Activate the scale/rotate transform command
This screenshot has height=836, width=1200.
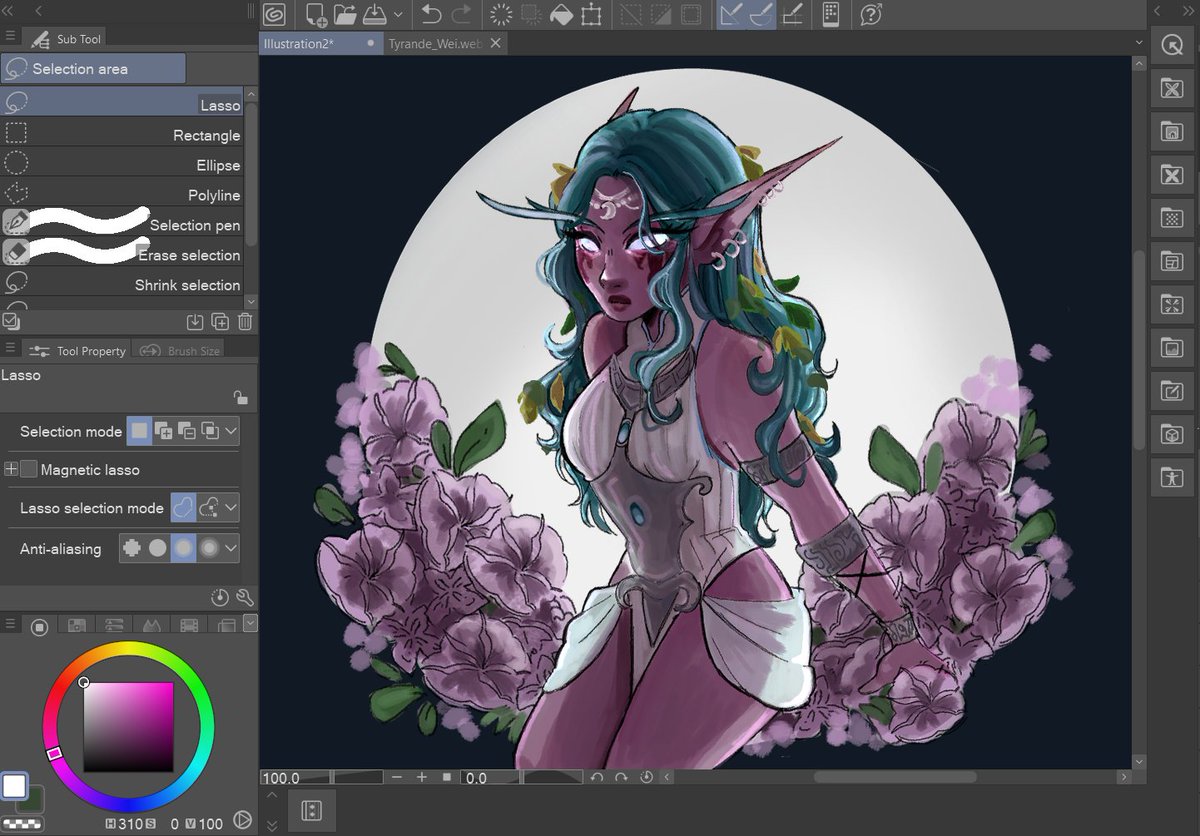coord(591,15)
